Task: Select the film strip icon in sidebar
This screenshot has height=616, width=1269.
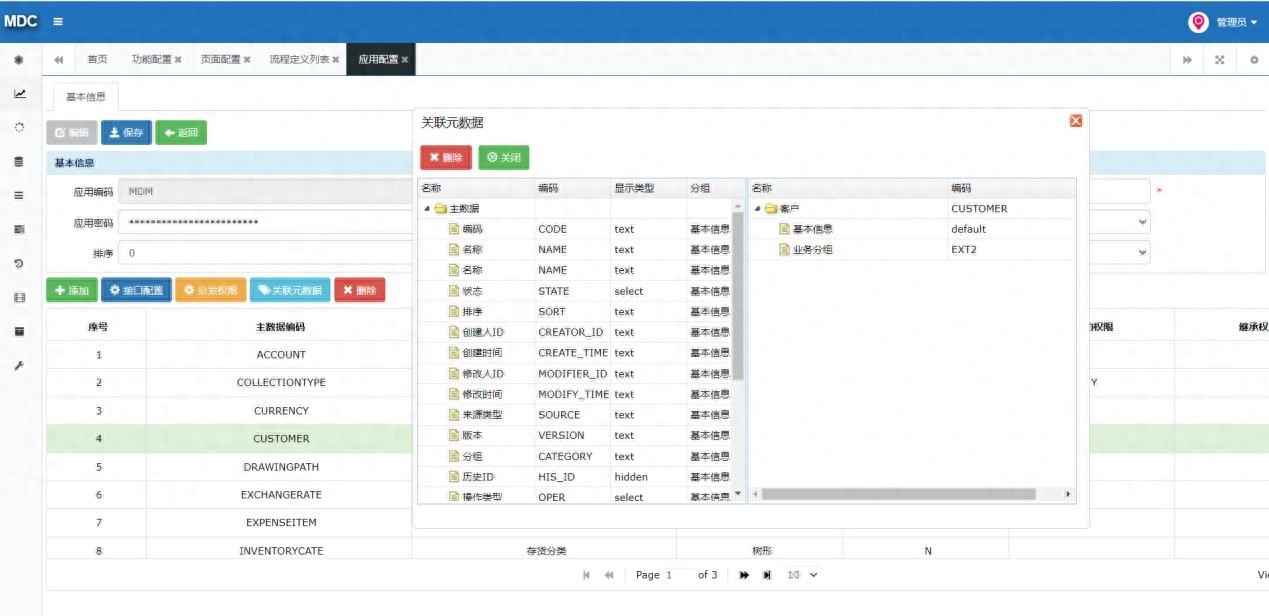Action: click(x=19, y=298)
